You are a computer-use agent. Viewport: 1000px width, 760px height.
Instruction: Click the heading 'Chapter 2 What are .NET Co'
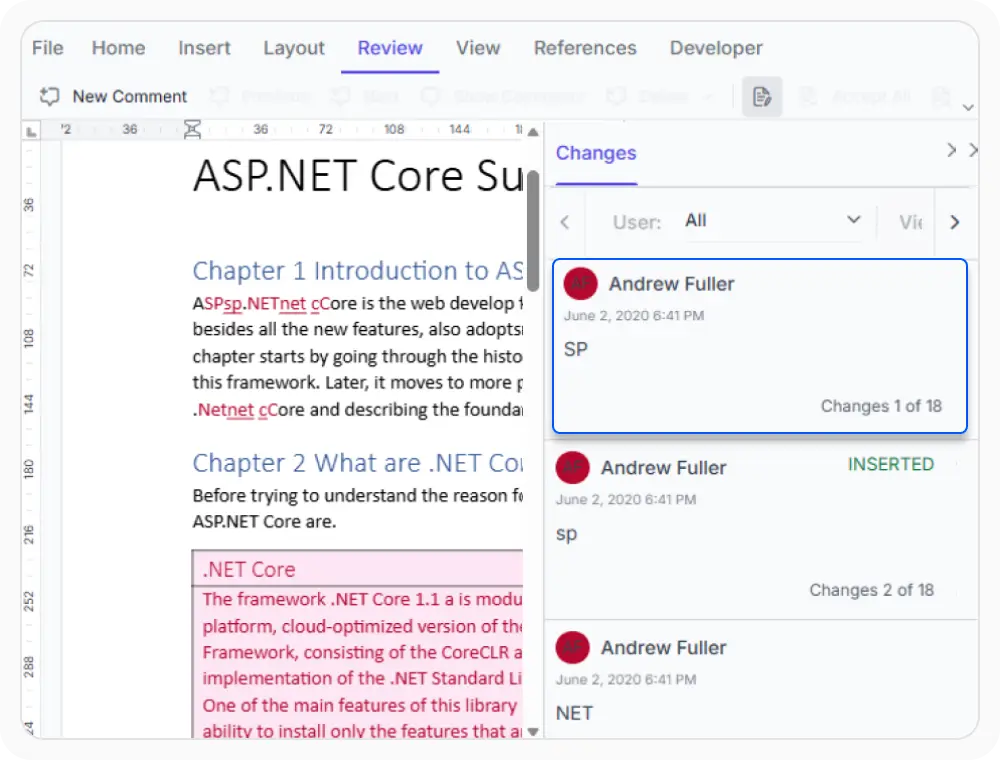click(358, 463)
